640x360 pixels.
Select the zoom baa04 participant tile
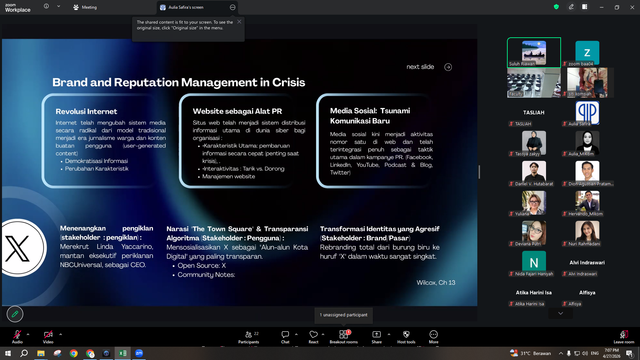[587, 52]
